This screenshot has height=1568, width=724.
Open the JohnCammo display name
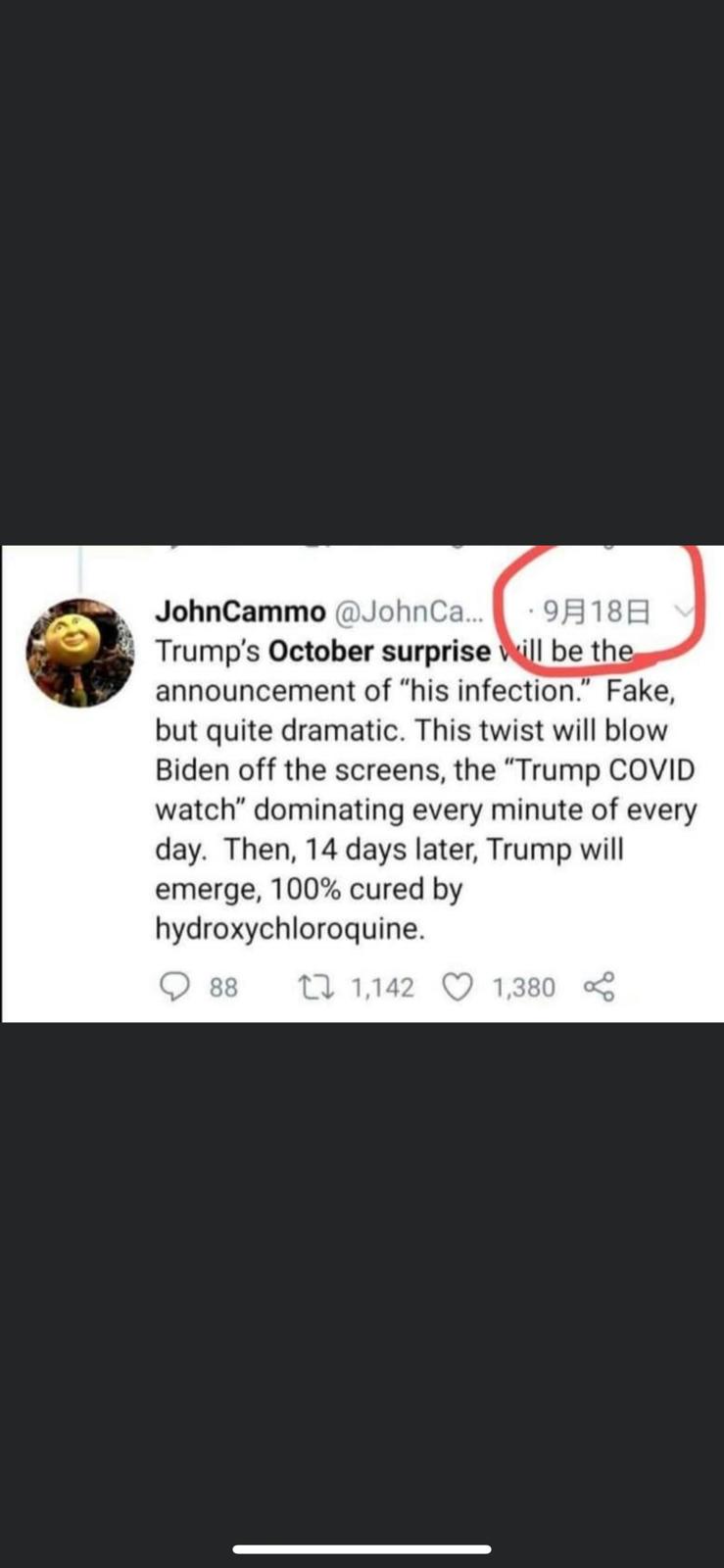(x=240, y=612)
